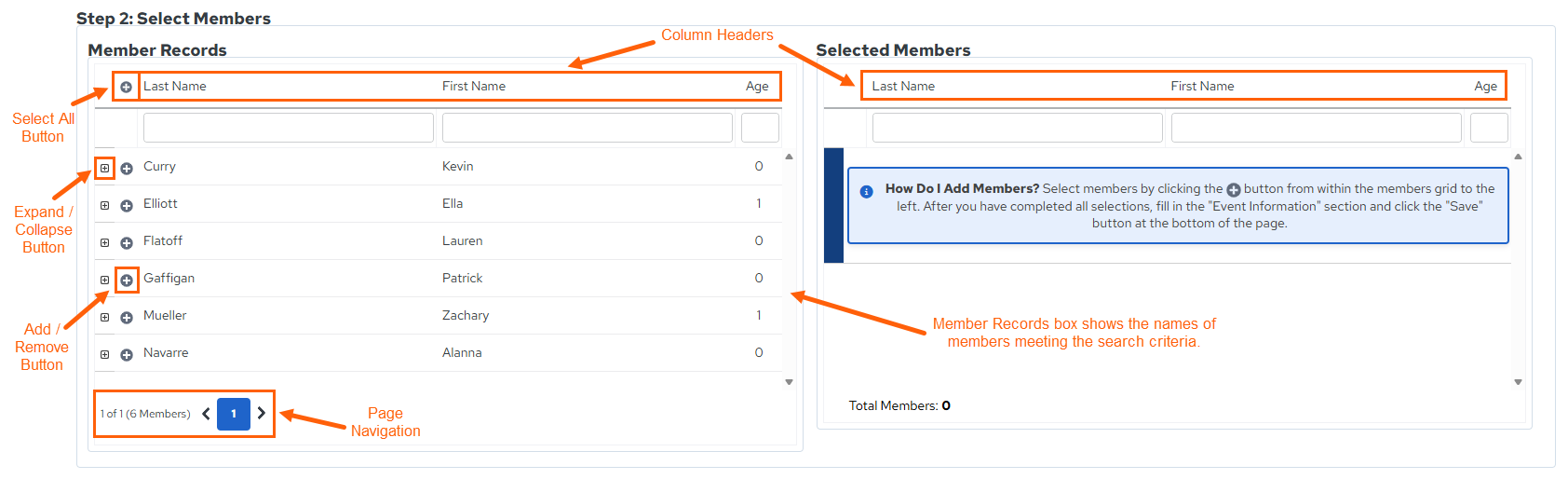Viewport: 1568px width, 479px height.
Task: Add Gaffigan to the selection
Action: coord(127,280)
